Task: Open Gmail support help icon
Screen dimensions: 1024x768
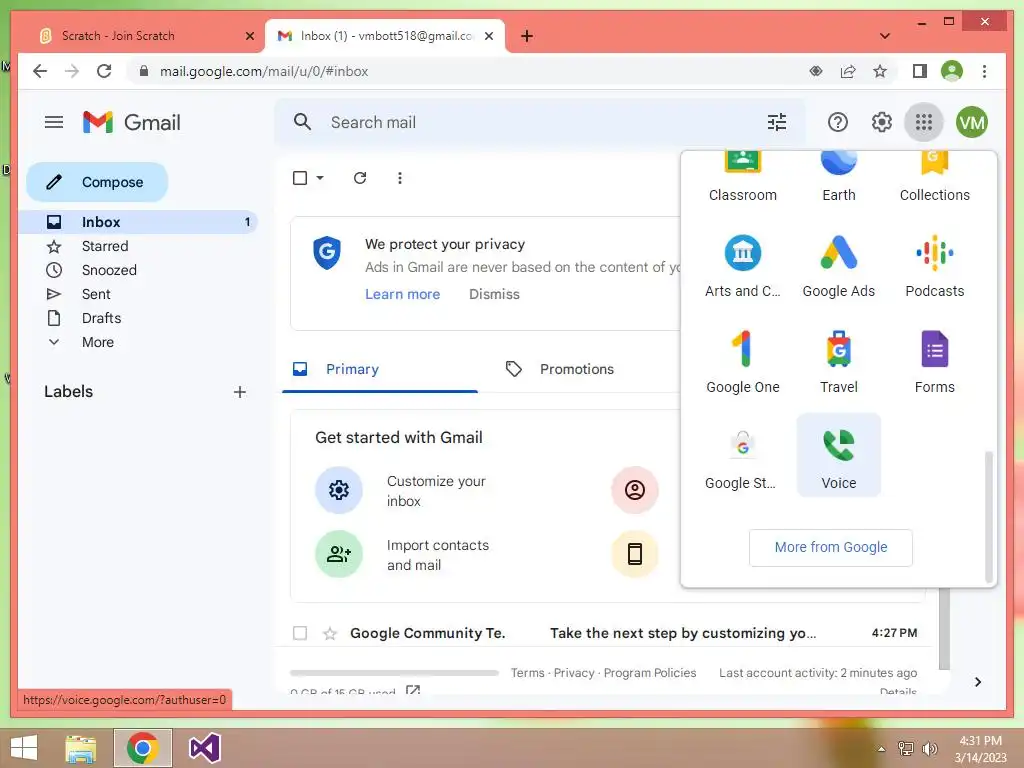Action: point(837,122)
